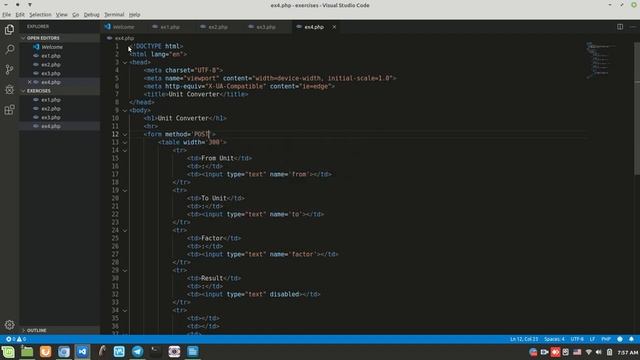Close ex4.php in Open Editors list
The image size is (640, 360).
[29, 82]
